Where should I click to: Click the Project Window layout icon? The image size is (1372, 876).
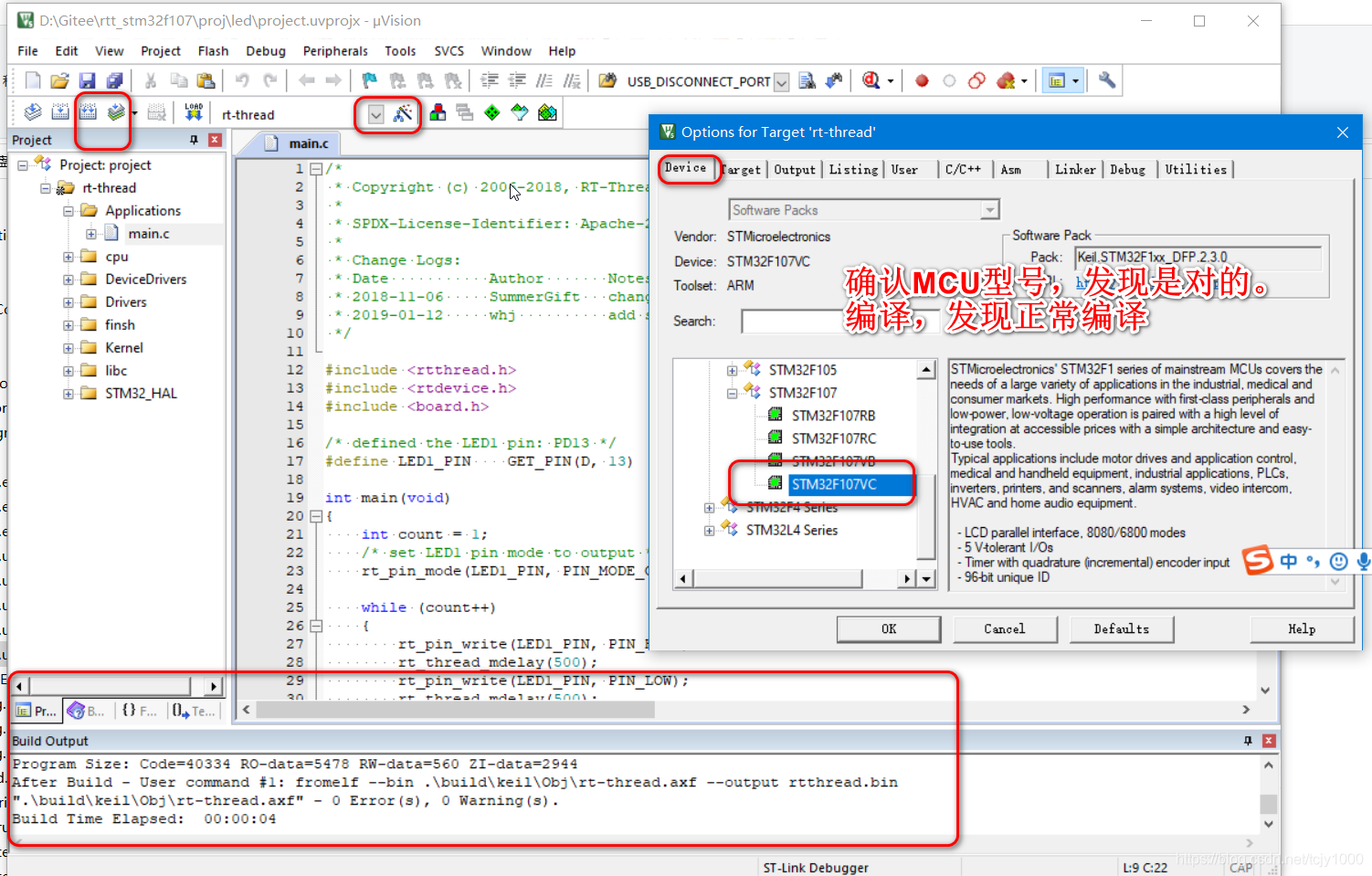[1057, 80]
